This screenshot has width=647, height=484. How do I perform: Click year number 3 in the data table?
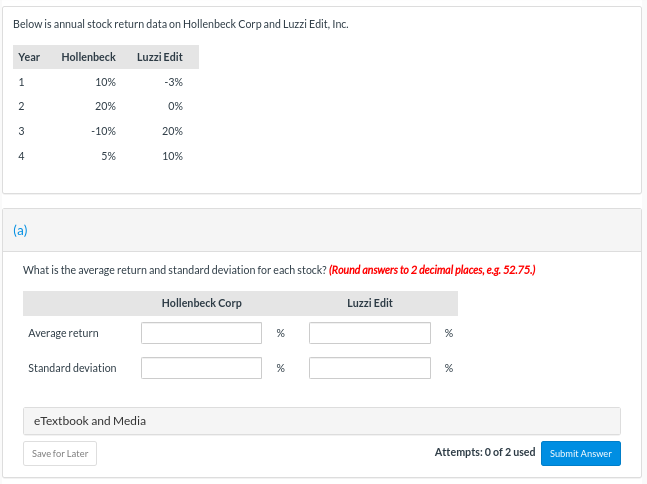point(21,131)
